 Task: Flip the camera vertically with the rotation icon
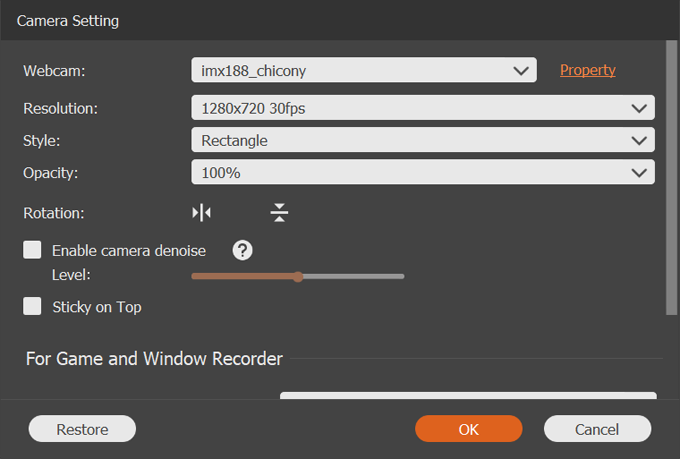coord(279,212)
